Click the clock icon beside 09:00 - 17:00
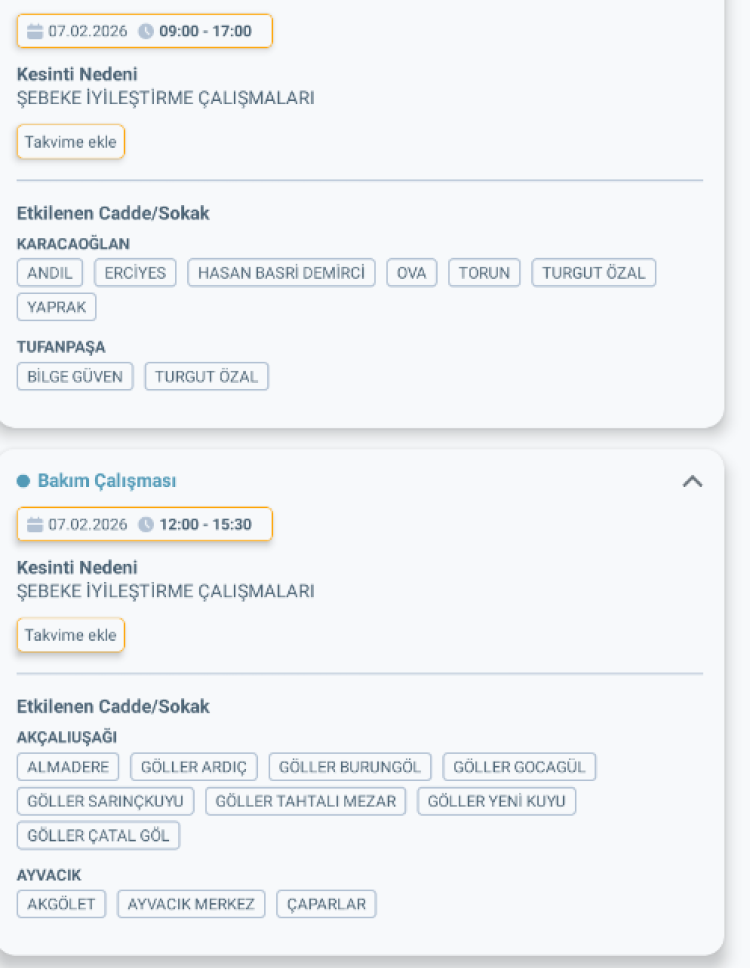 tap(145, 31)
